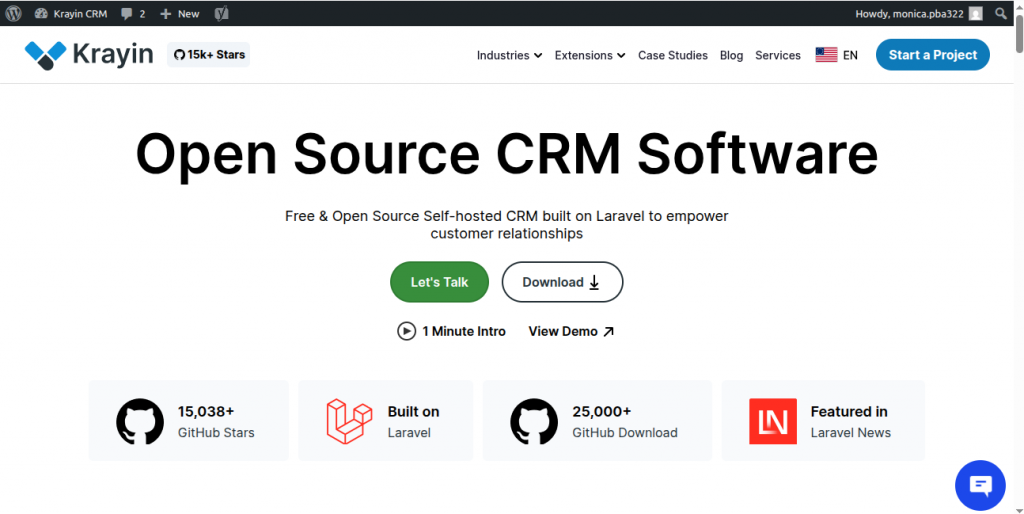Click the US flag language icon

click(x=826, y=55)
